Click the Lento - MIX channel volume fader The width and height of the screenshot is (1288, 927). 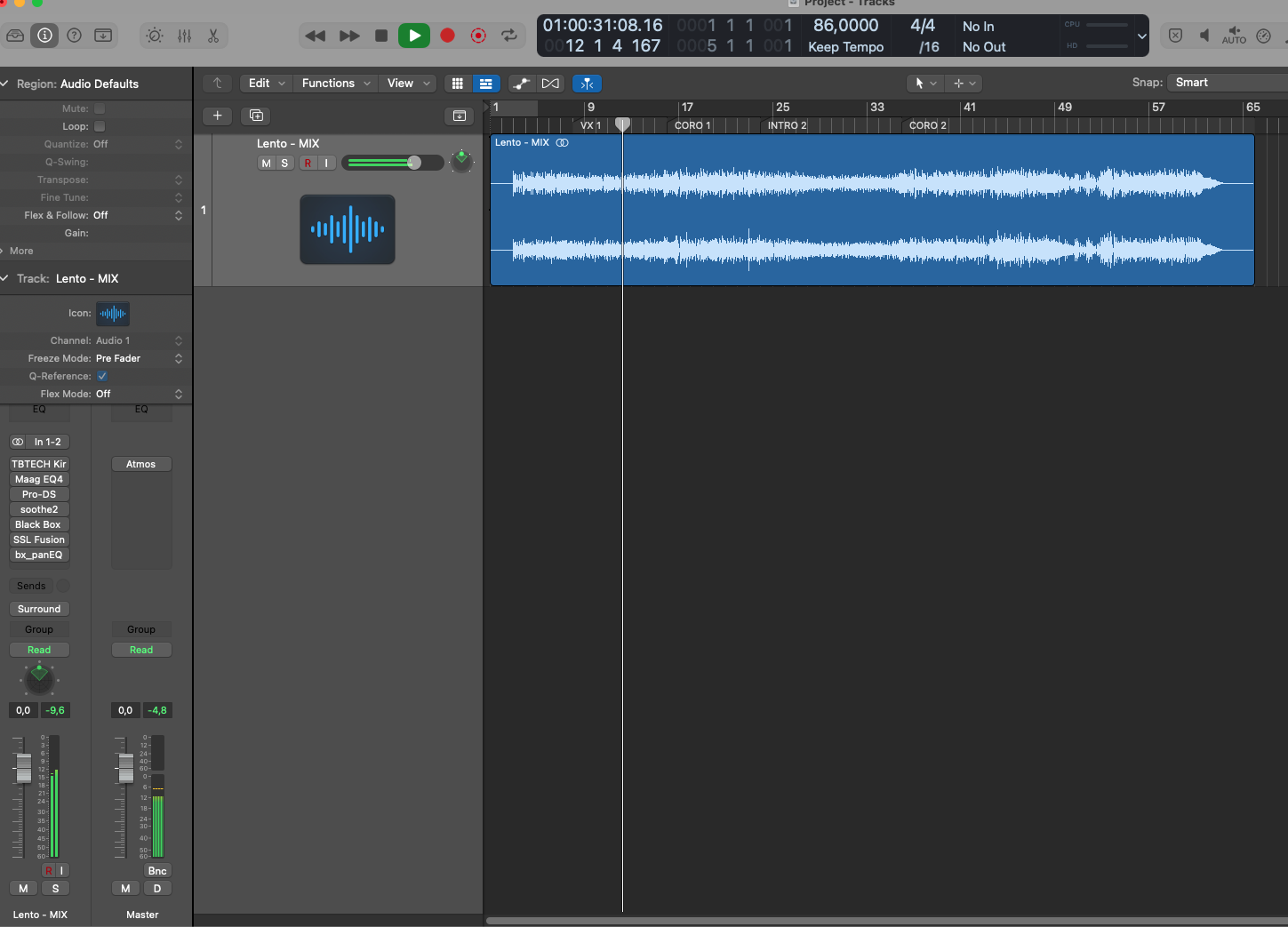point(24,767)
